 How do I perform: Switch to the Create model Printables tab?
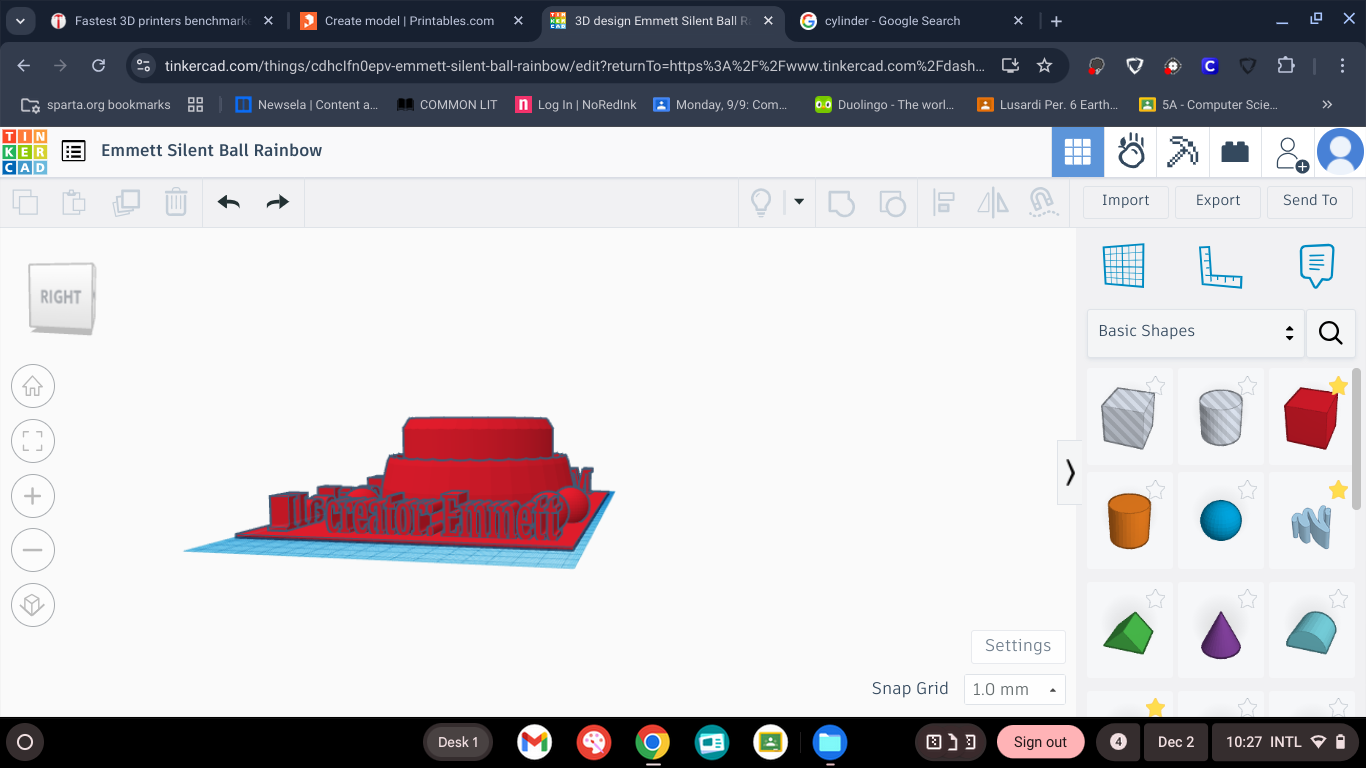click(x=410, y=21)
